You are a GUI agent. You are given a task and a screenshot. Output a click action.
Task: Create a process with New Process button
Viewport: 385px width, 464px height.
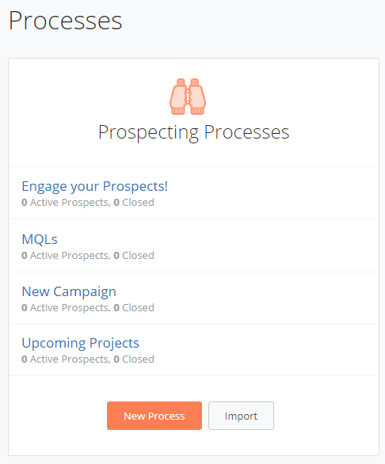point(154,416)
